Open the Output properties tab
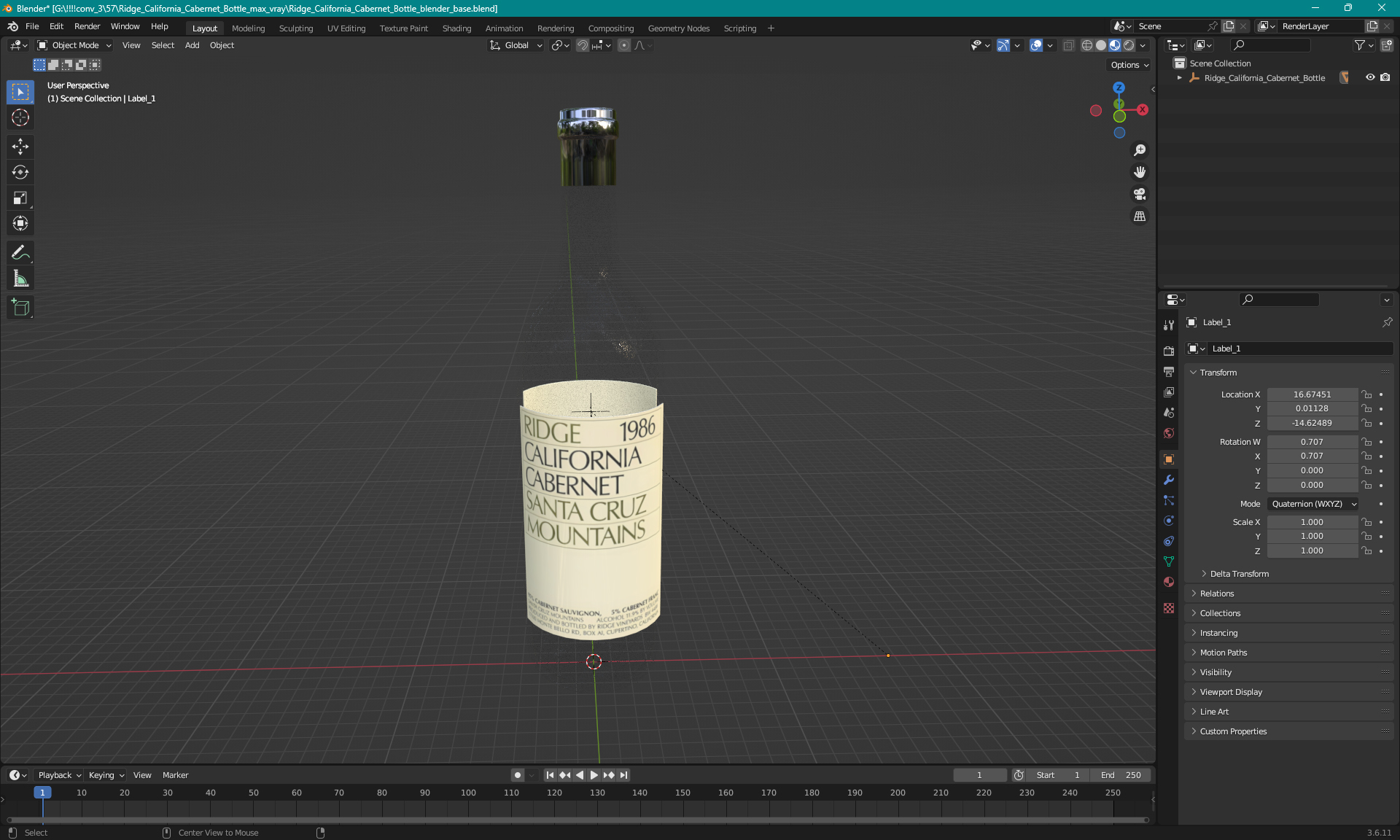 [1169, 372]
